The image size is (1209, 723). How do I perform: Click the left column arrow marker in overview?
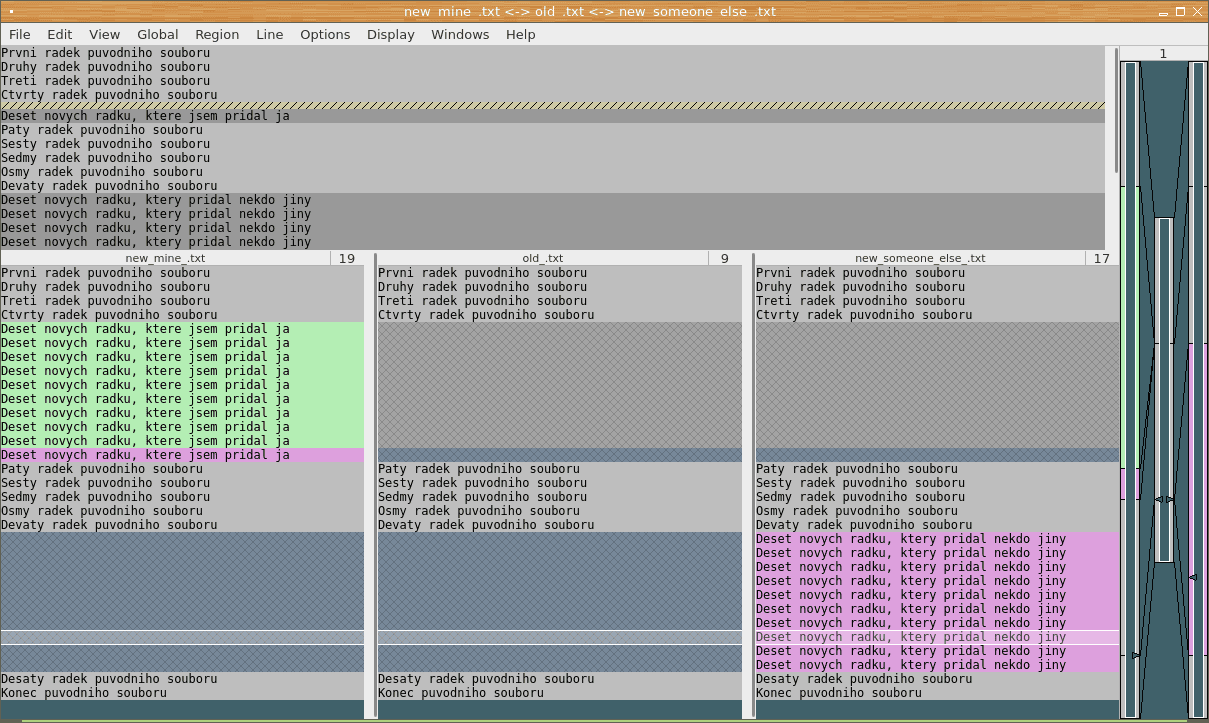pos(1135,655)
